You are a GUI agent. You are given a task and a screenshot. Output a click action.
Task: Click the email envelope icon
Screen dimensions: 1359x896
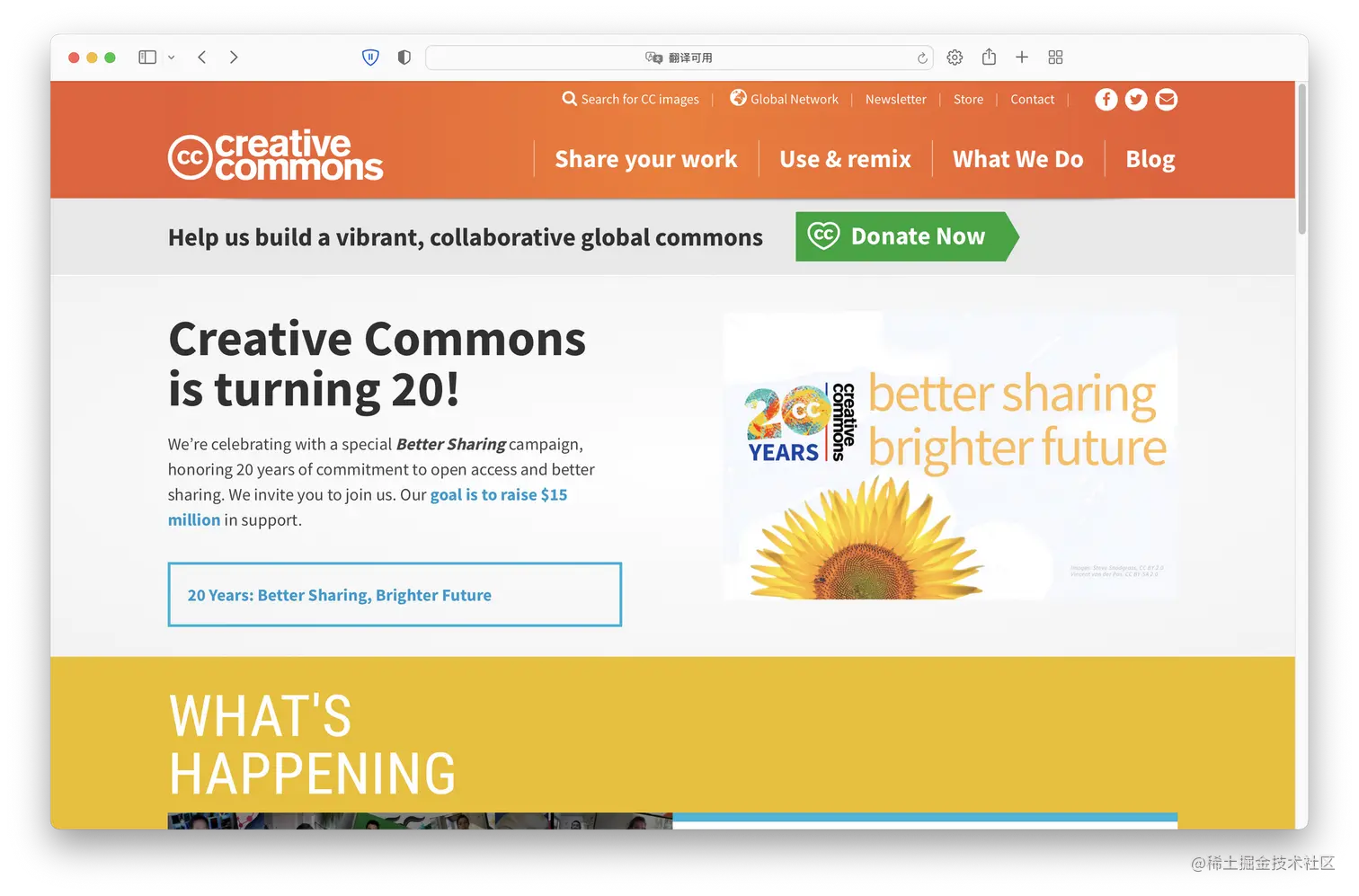point(1166,100)
